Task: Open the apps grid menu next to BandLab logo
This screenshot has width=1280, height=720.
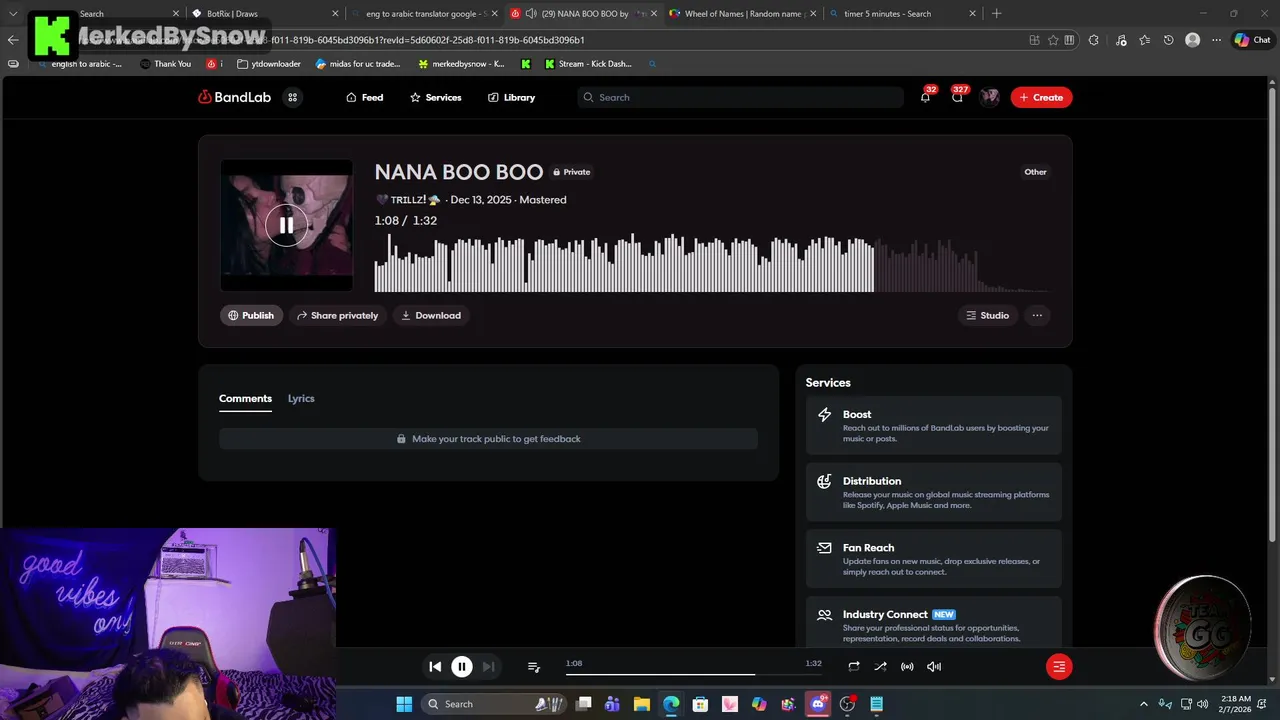Action: coord(292,97)
